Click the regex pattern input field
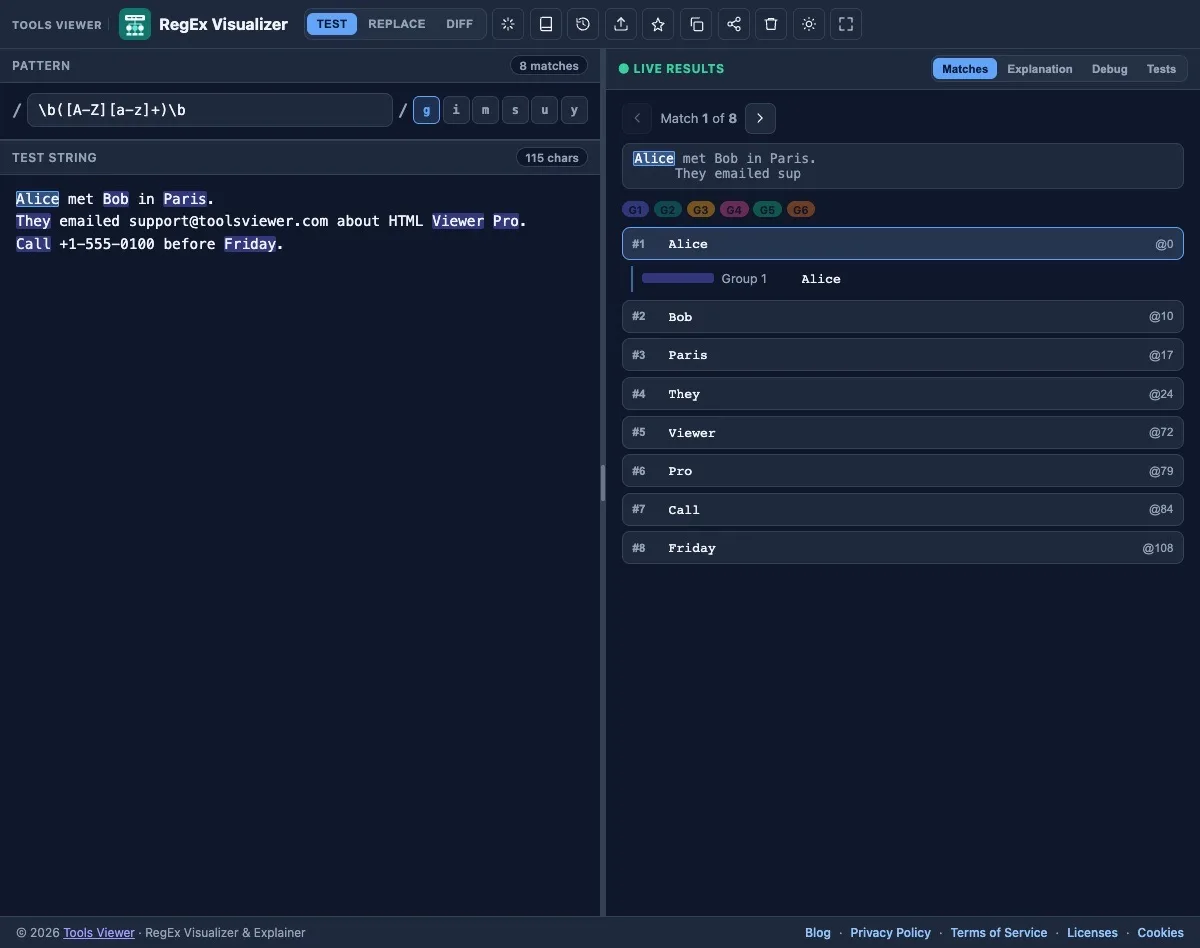 point(210,110)
